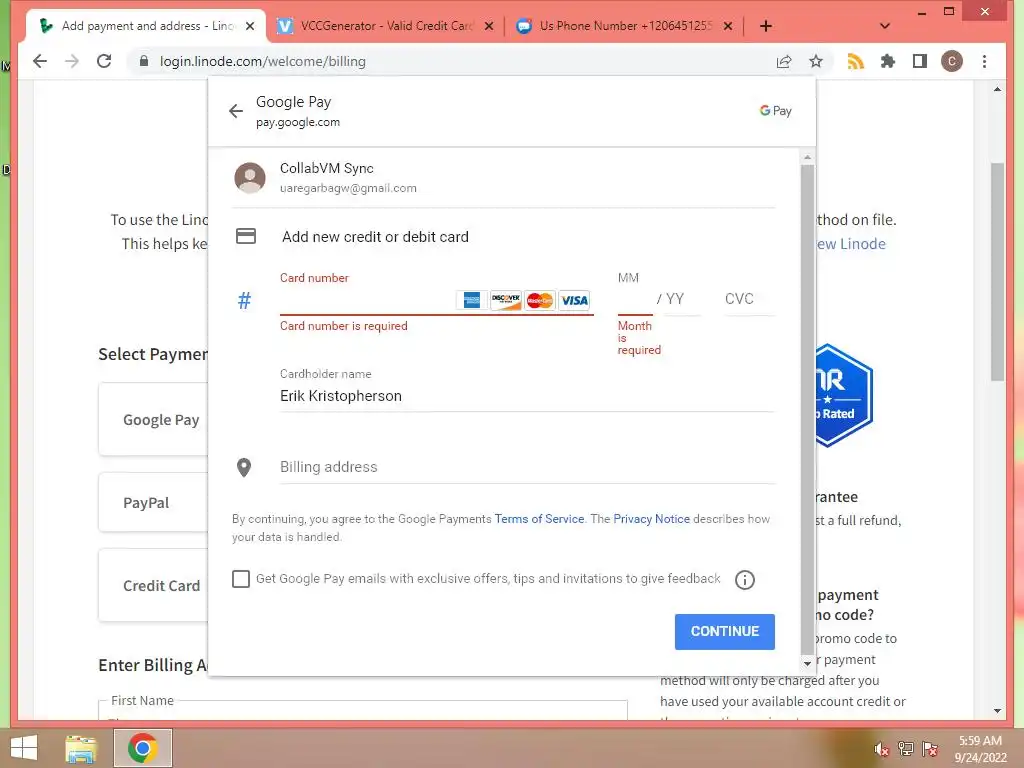Image resolution: width=1024 pixels, height=768 pixels.
Task: Bookmark this page with the star icon
Action: [x=816, y=61]
